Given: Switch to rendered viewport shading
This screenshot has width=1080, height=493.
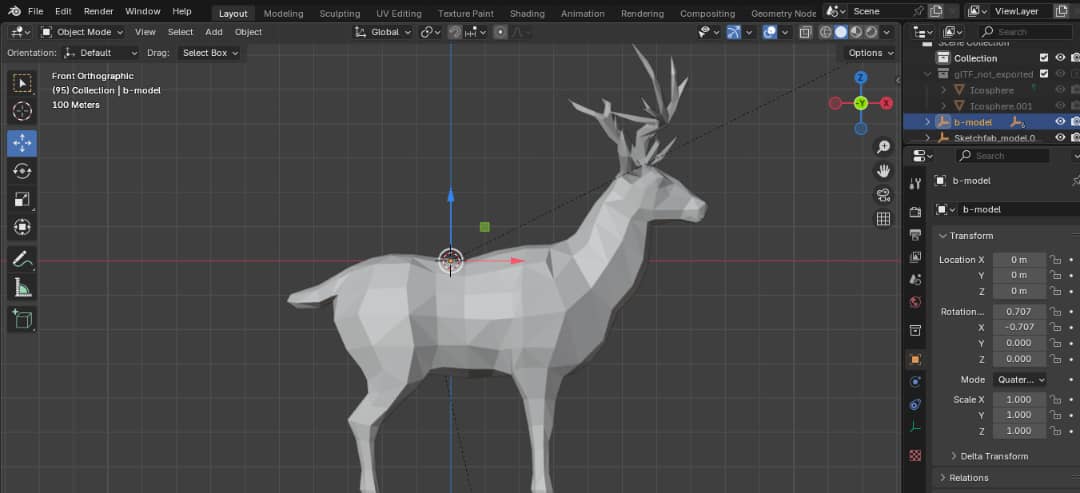Looking at the screenshot, I should (871, 32).
